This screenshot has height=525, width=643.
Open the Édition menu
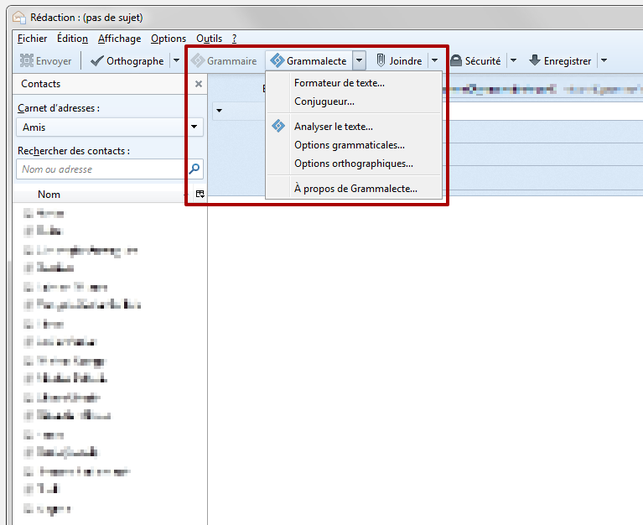pos(72,39)
